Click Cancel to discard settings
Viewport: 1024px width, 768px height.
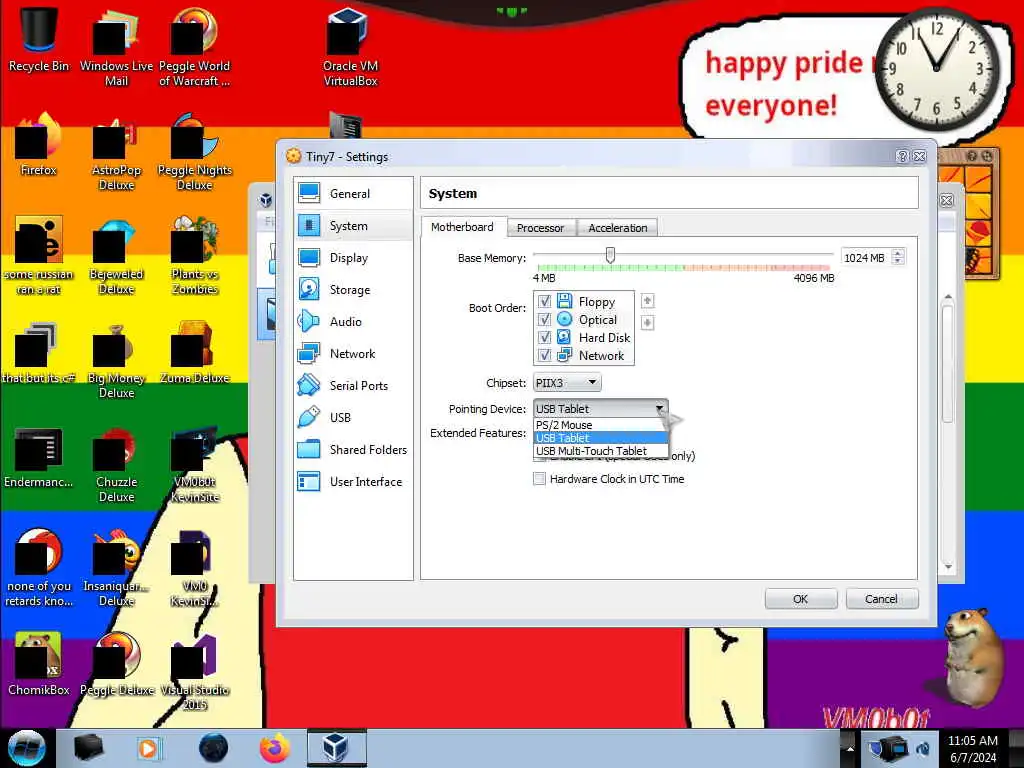882,599
